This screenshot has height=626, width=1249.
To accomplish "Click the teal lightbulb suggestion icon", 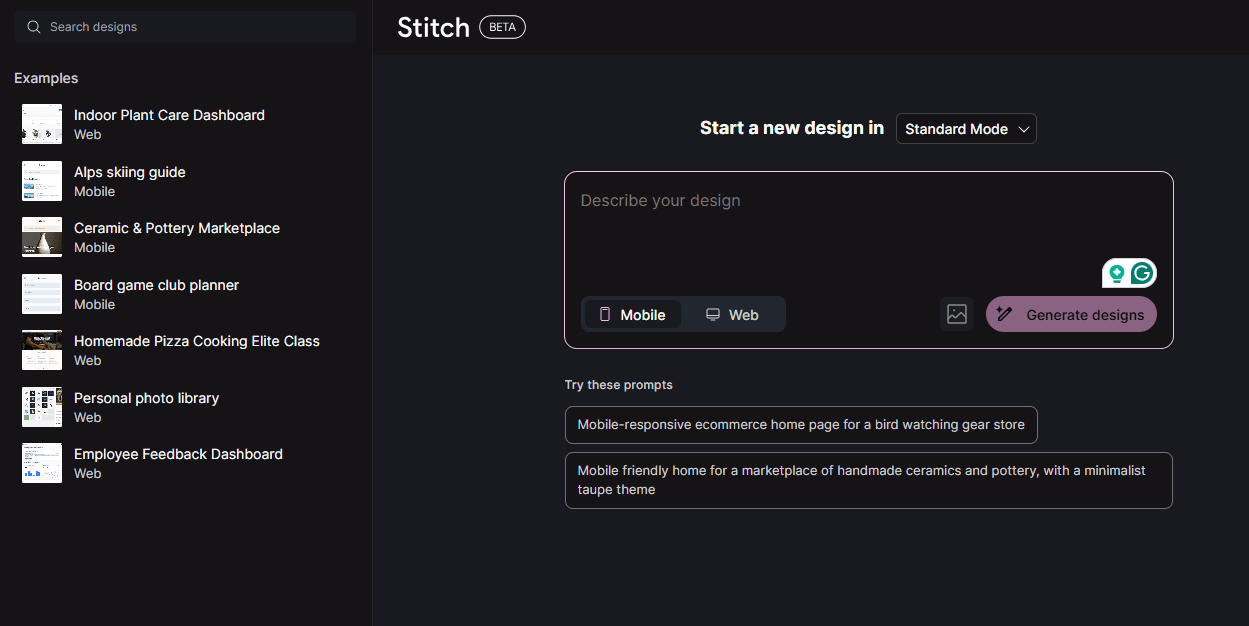I will 1116,273.
